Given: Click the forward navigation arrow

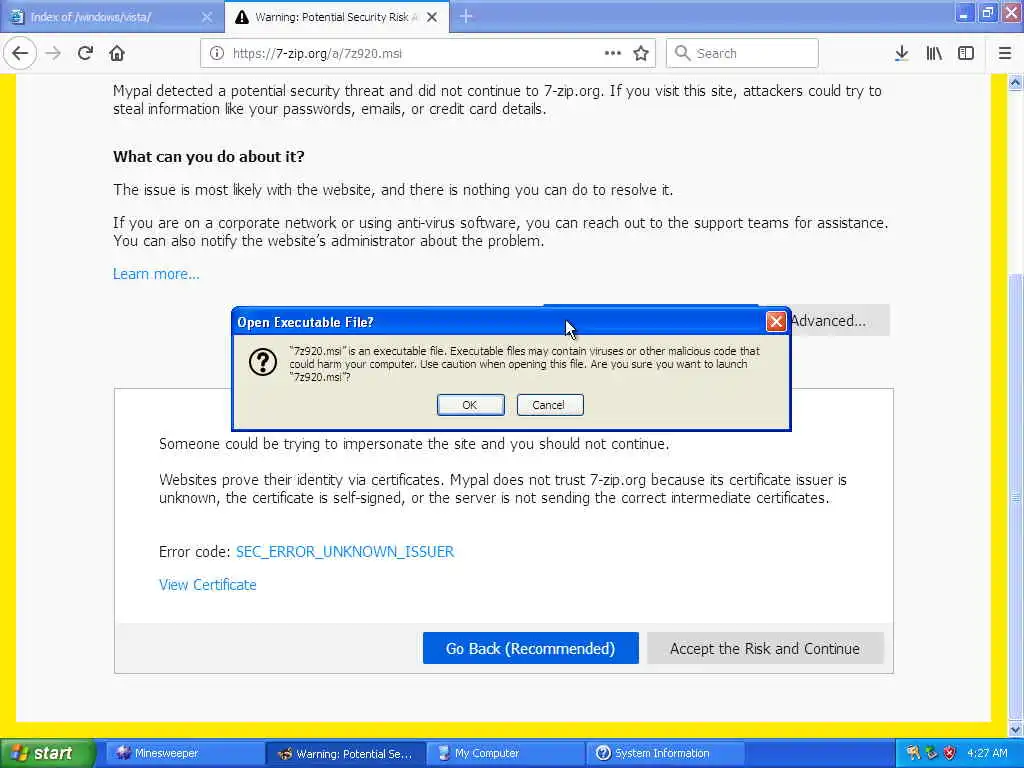Looking at the screenshot, I should click(x=53, y=53).
